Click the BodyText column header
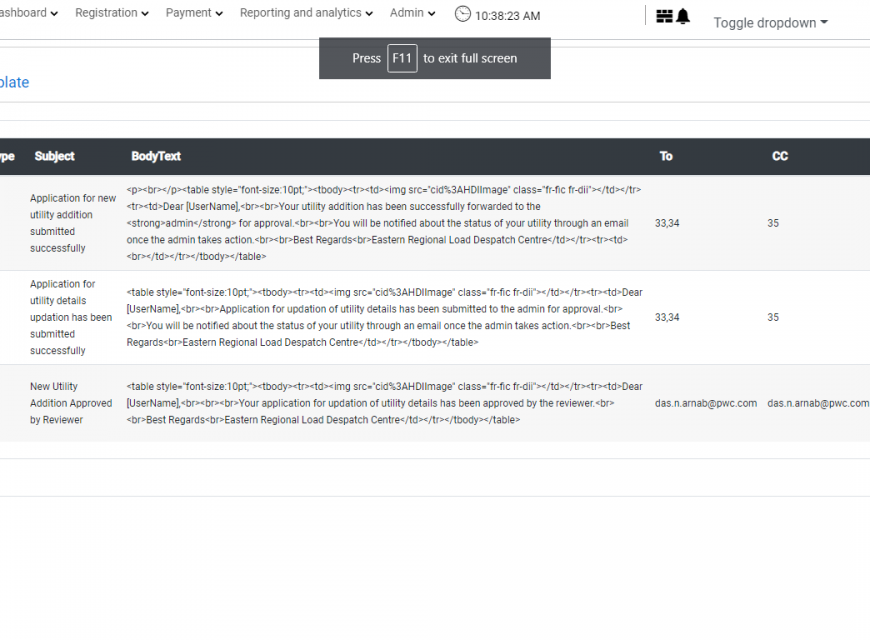Screen dimensions: 870x640 point(156,156)
